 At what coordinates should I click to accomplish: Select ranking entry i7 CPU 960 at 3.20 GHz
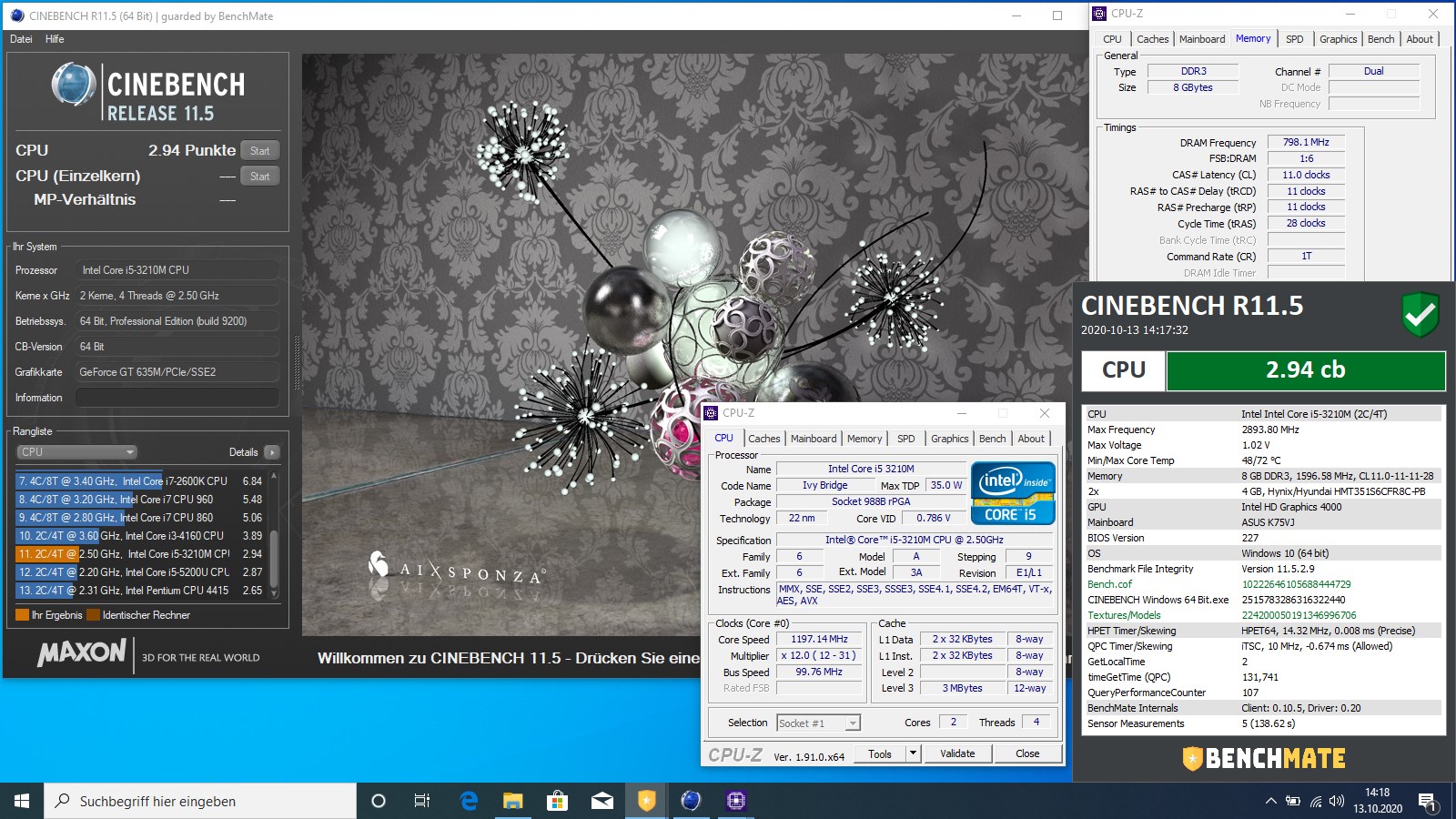point(140,500)
